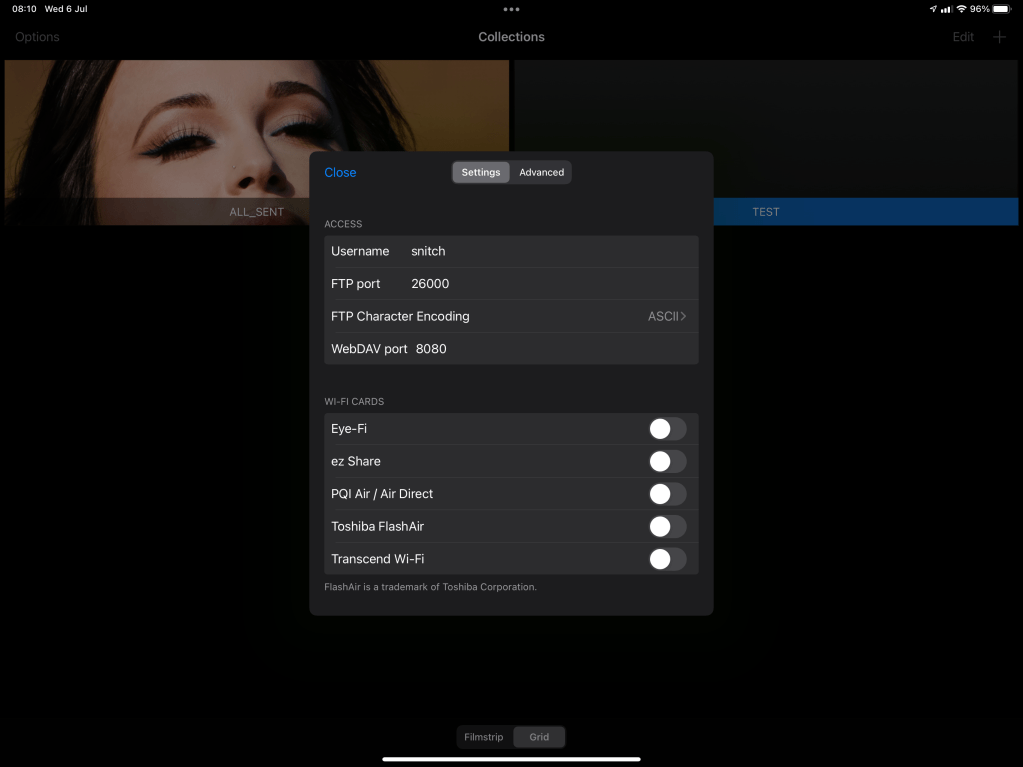Viewport: 1023px width, 767px height.
Task: Enable Toshiba FlashAir toggle
Action: click(667, 526)
